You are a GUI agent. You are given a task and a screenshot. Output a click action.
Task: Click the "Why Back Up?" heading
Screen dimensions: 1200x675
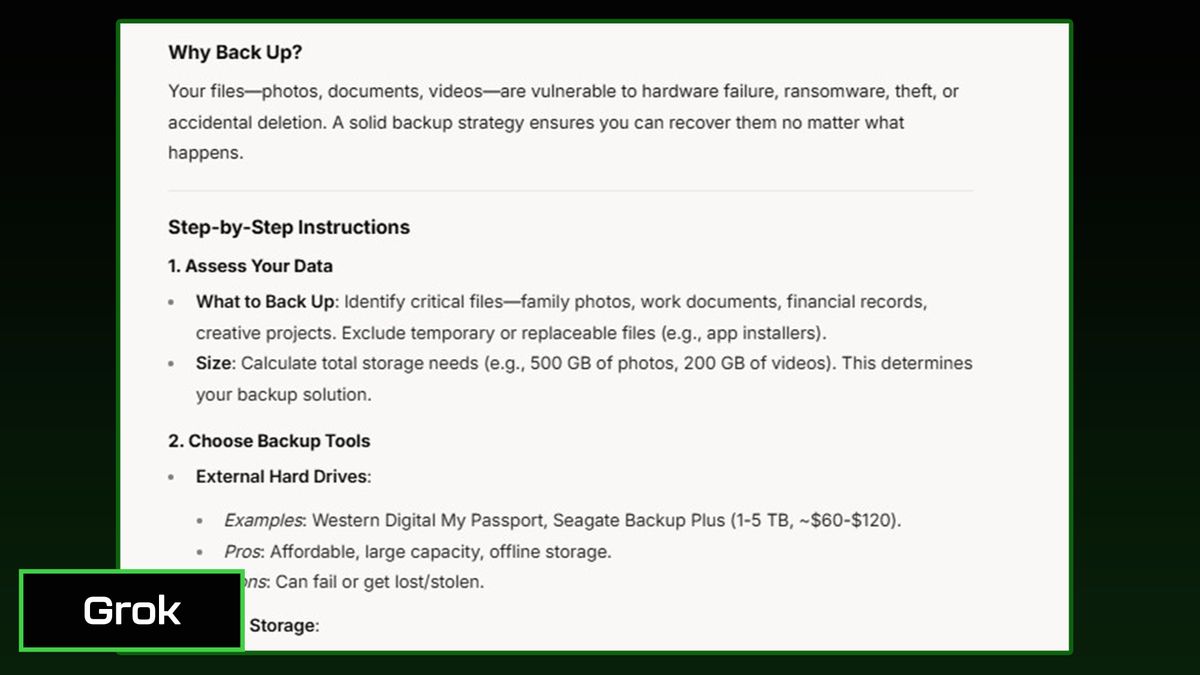(235, 53)
